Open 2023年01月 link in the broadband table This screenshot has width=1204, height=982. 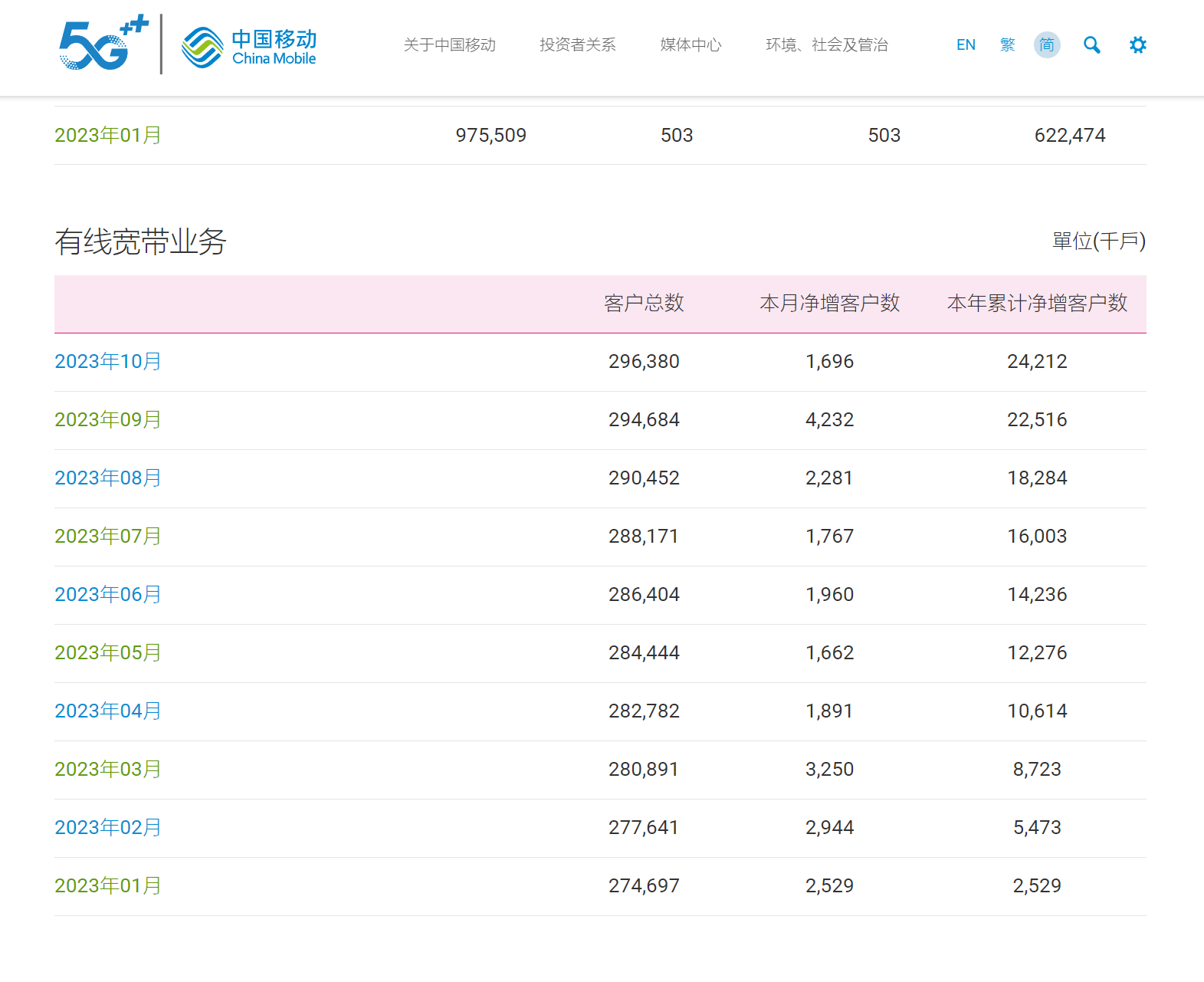point(108,886)
